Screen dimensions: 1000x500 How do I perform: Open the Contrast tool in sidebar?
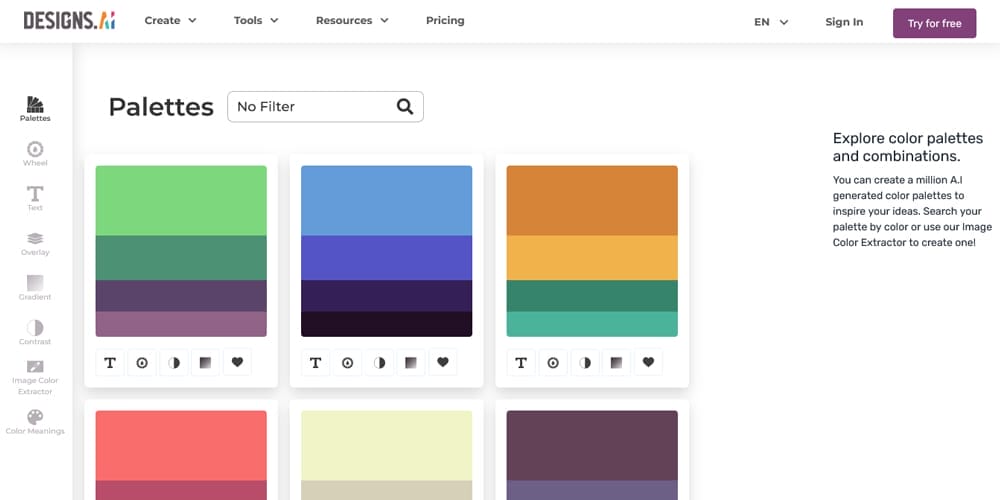click(x=35, y=332)
